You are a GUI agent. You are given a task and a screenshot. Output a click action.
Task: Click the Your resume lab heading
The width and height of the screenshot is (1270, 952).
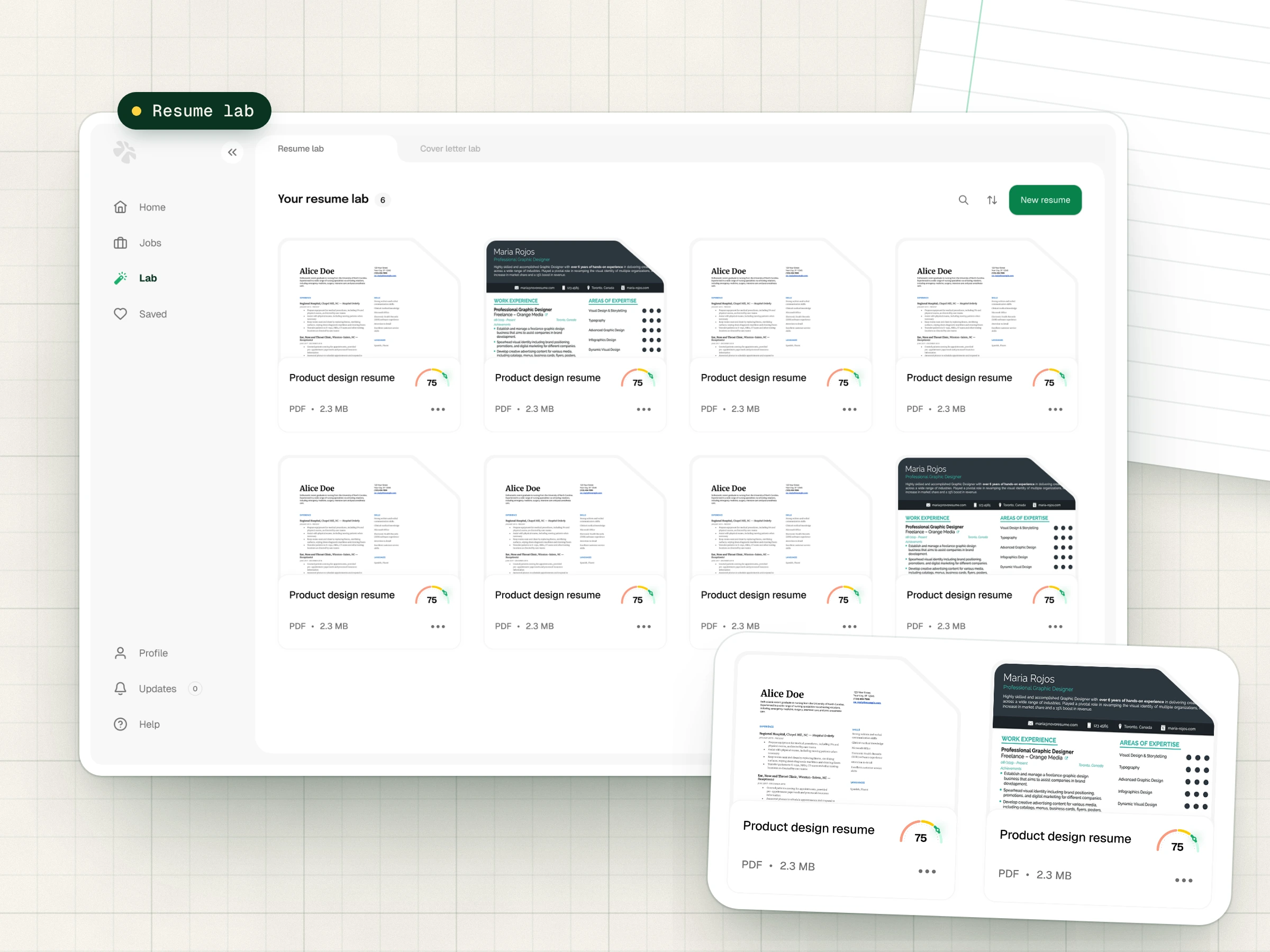tap(323, 199)
